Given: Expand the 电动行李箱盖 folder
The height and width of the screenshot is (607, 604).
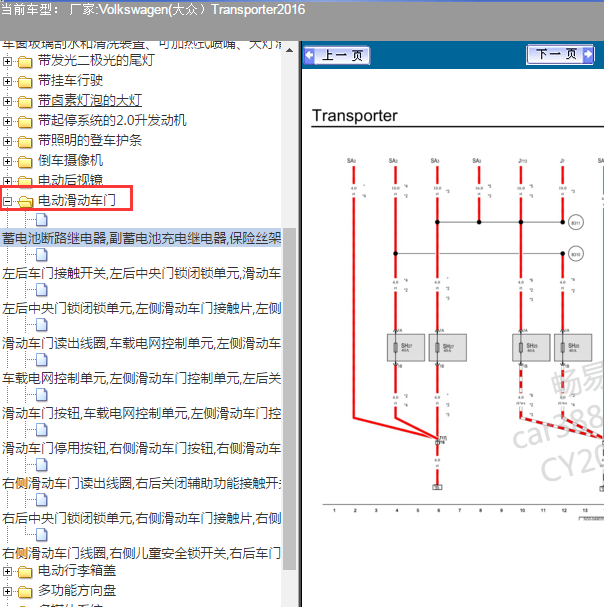Looking at the screenshot, I should tap(7, 571).
